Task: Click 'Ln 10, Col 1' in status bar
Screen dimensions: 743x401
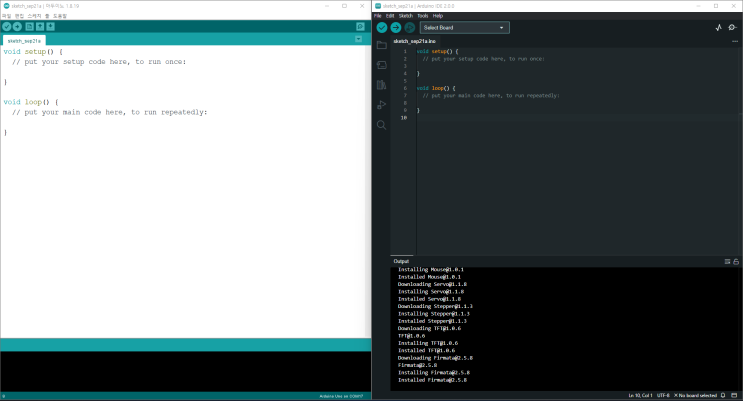Action: (640, 395)
